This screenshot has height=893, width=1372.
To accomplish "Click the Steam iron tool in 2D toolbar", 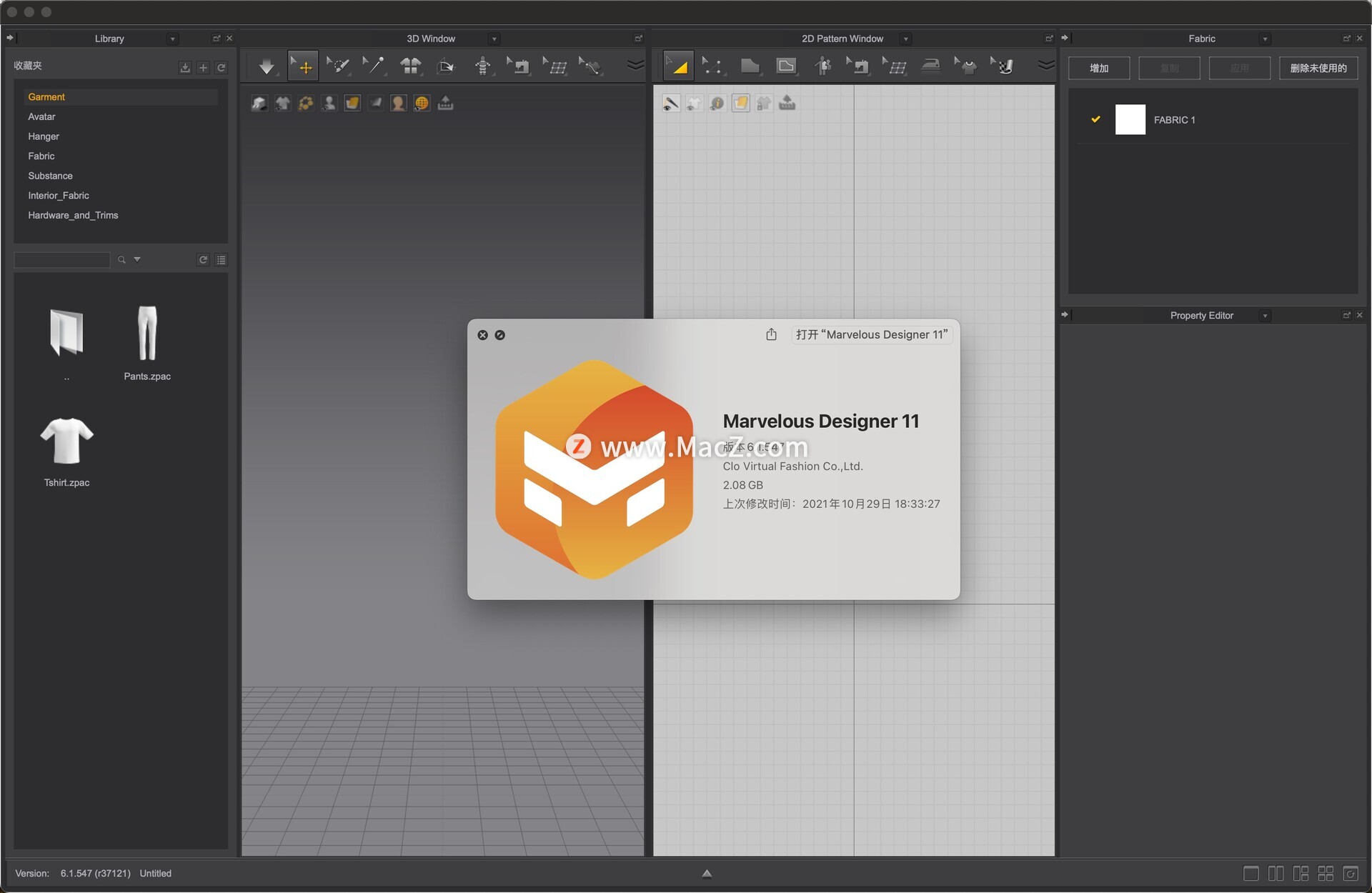I will (930, 66).
